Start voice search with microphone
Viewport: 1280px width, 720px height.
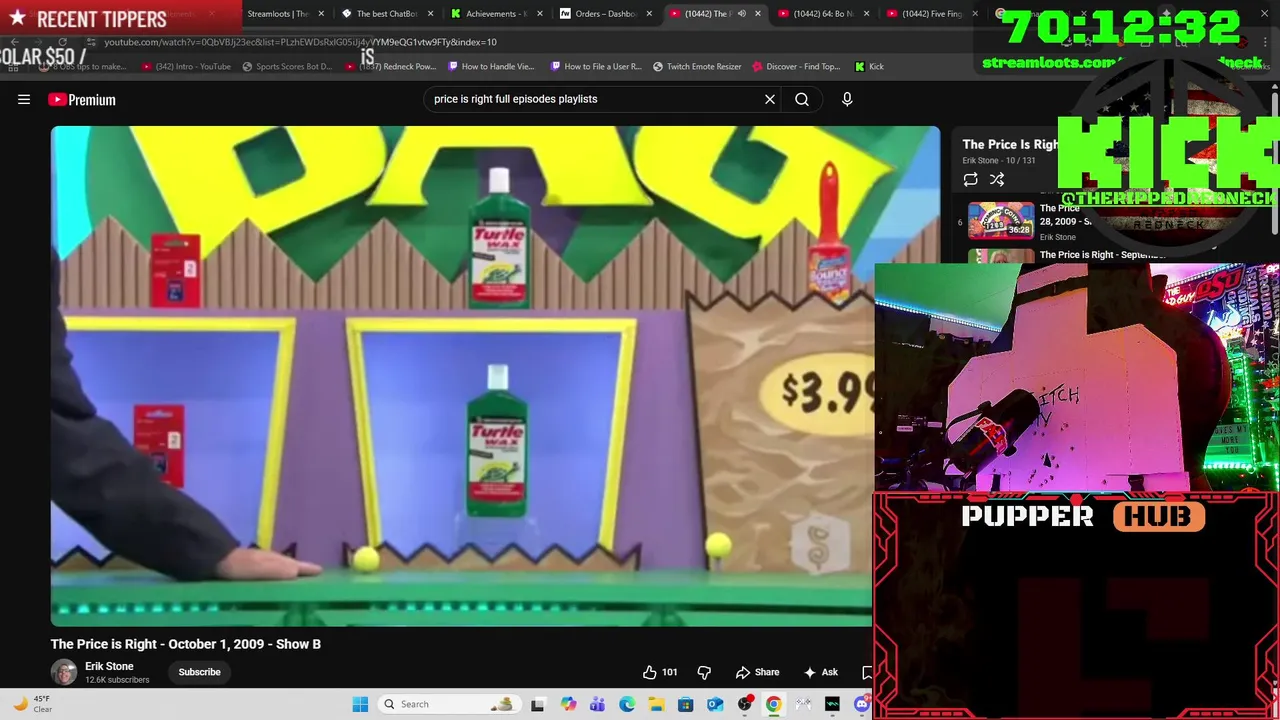[847, 99]
